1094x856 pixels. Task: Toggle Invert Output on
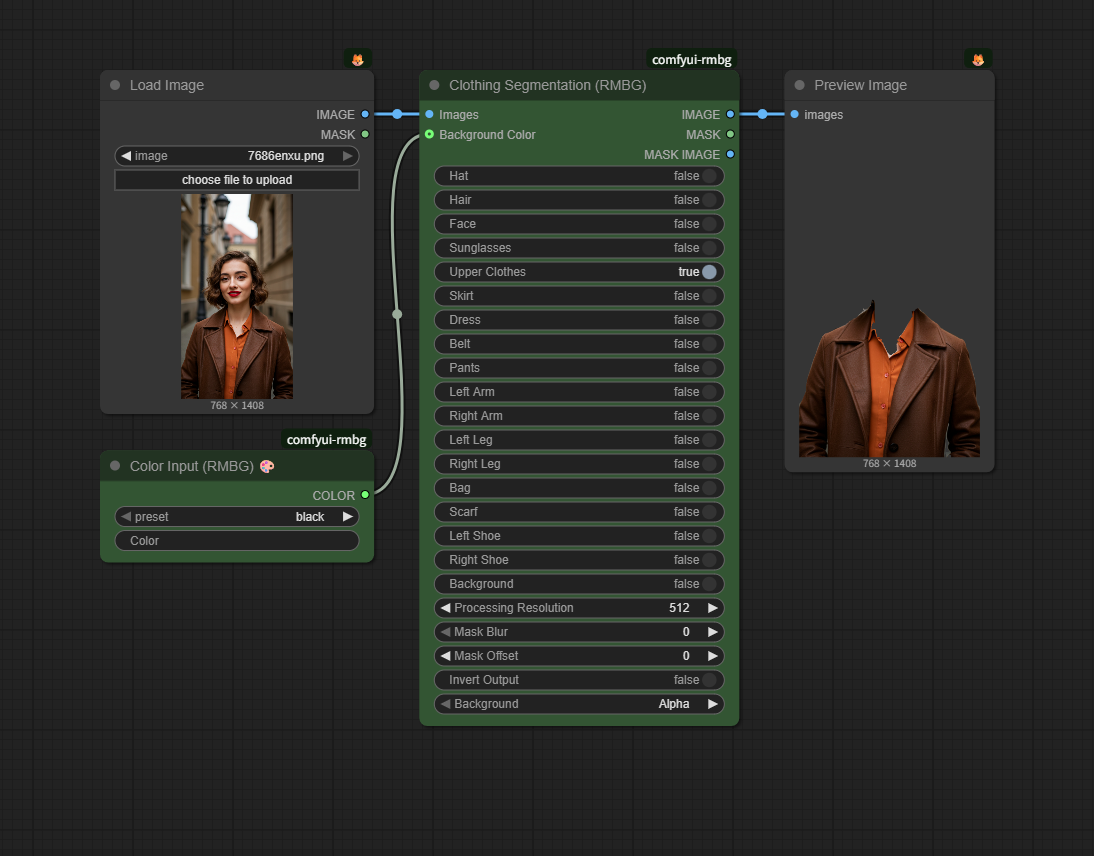tap(709, 680)
